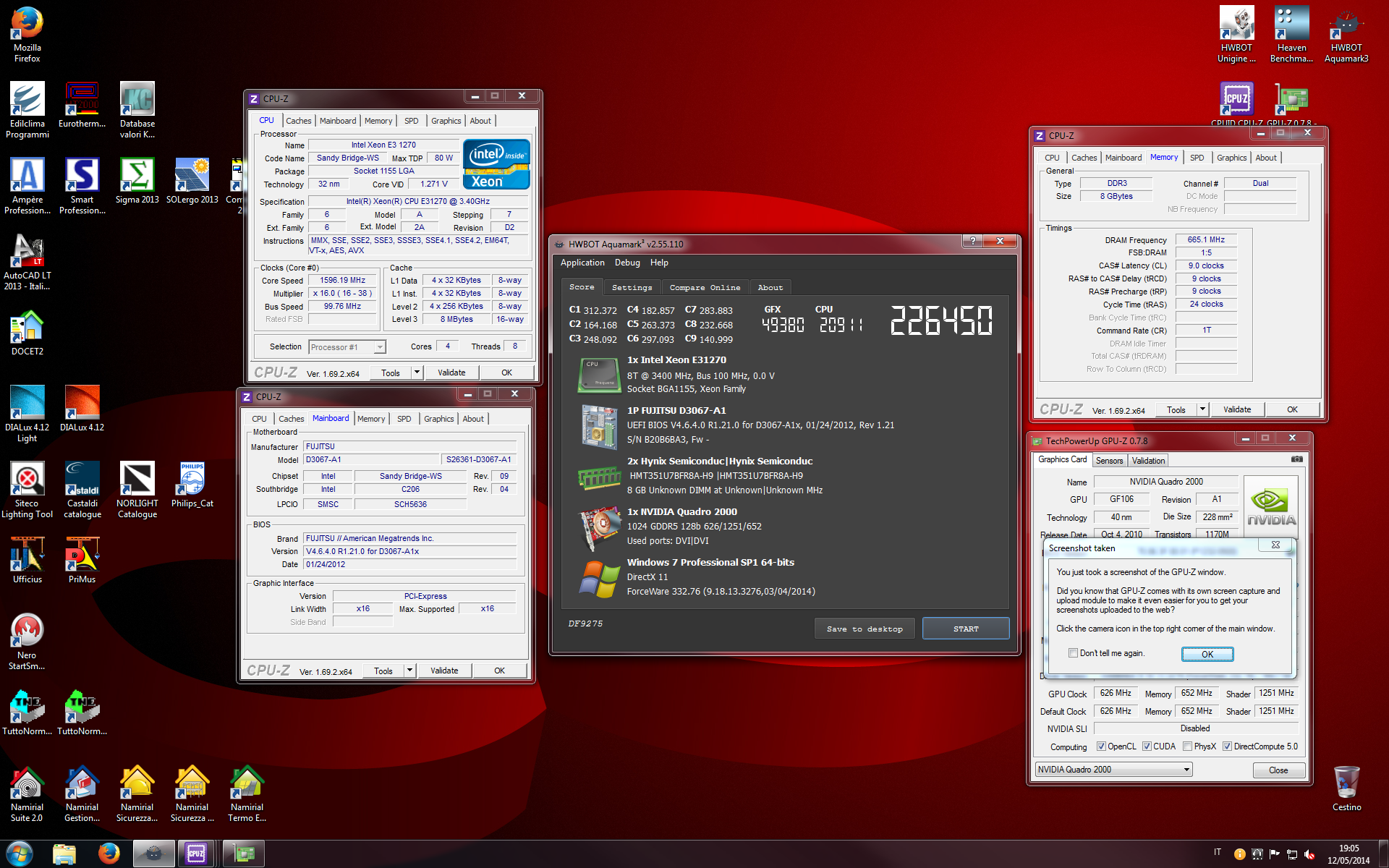Open Tools dropdown arrow in Memory window
1389x868 pixels.
pyautogui.click(x=1202, y=409)
